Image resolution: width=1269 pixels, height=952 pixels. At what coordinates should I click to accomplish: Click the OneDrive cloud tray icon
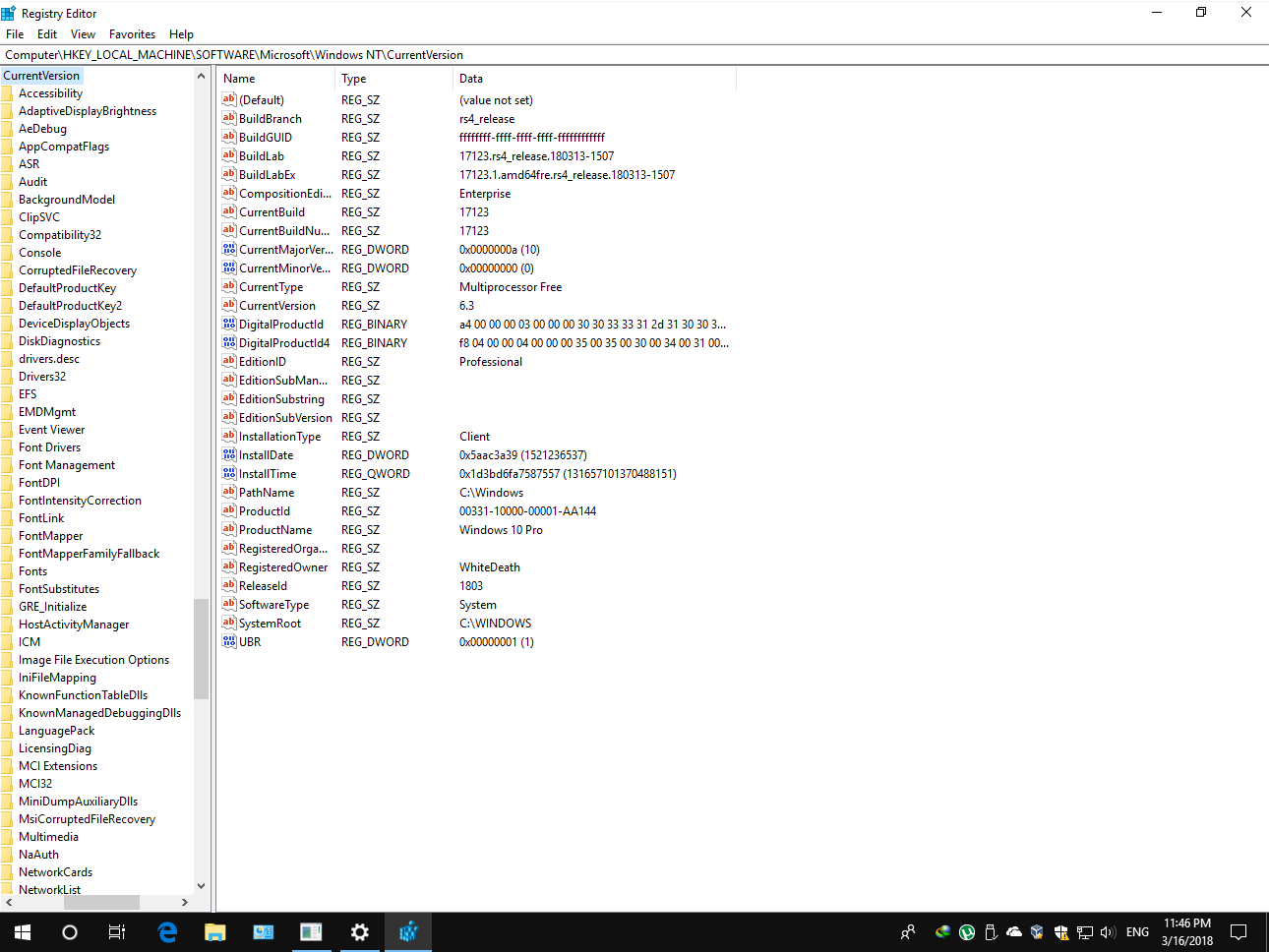point(1013,931)
